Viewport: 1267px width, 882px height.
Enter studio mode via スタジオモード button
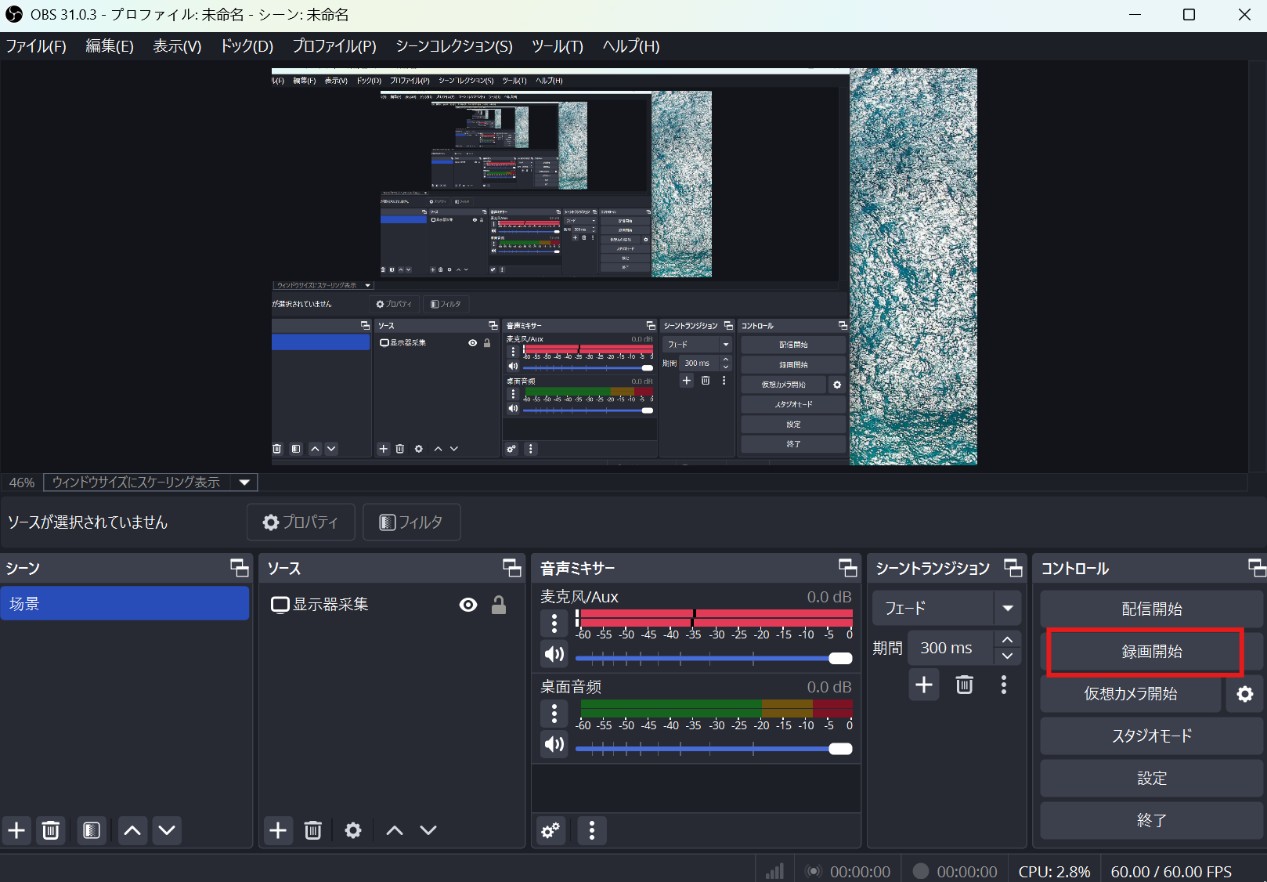pyautogui.click(x=1151, y=736)
